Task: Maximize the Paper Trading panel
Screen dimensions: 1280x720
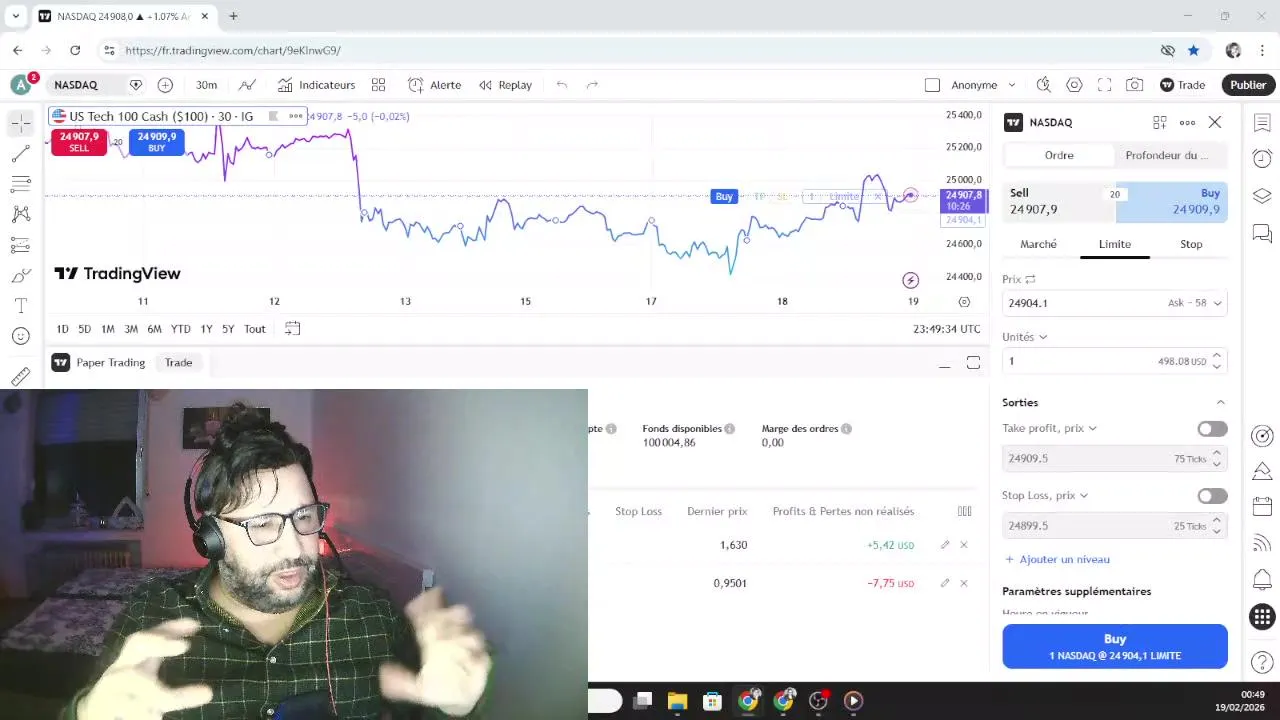Action: pyautogui.click(x=973, y=363)
